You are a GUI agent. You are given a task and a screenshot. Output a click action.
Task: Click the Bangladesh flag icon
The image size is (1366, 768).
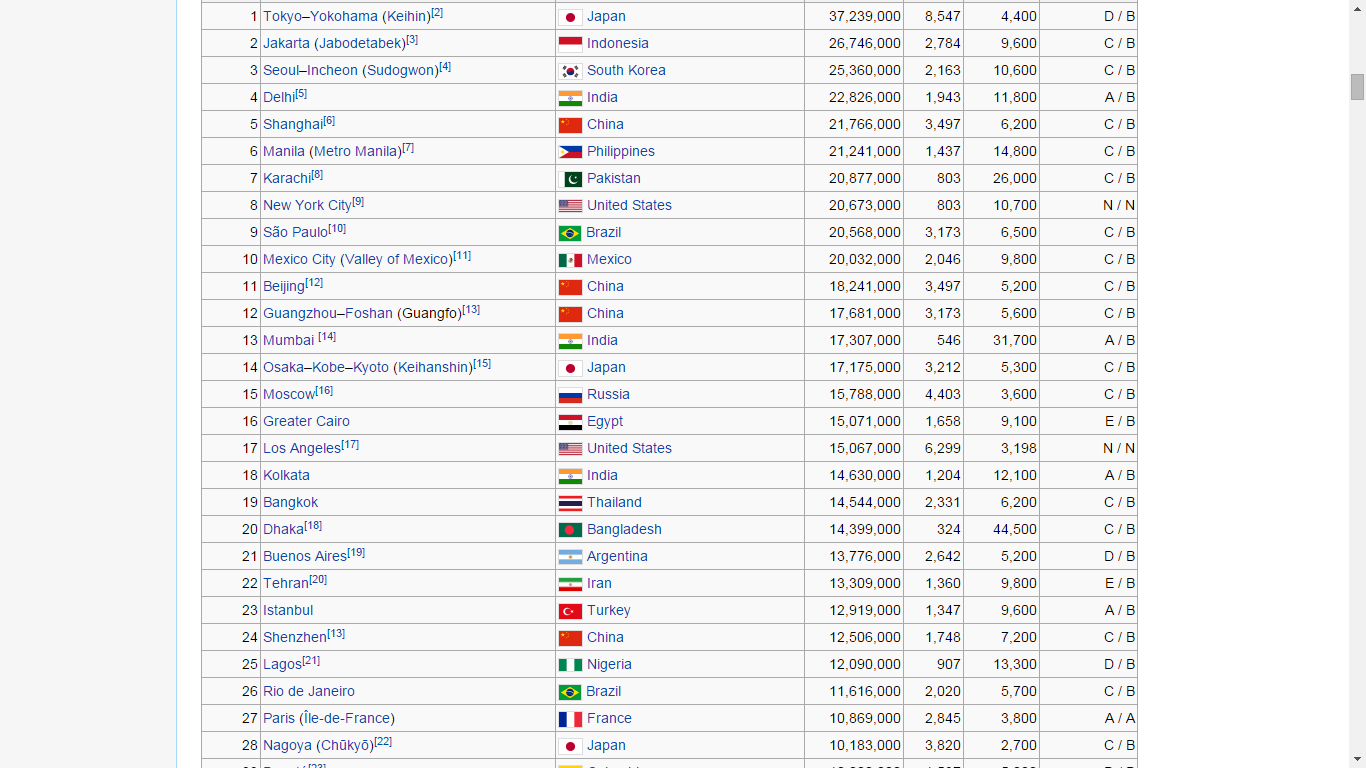point(570,530)
